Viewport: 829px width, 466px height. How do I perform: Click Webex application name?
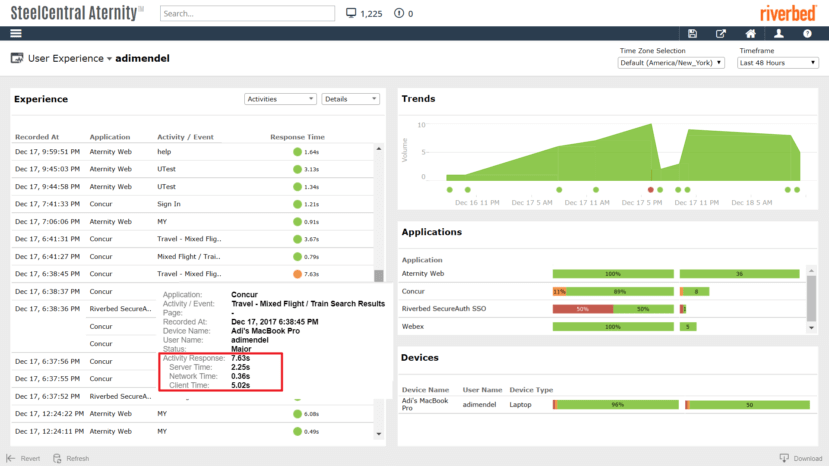tap(413, 326)
